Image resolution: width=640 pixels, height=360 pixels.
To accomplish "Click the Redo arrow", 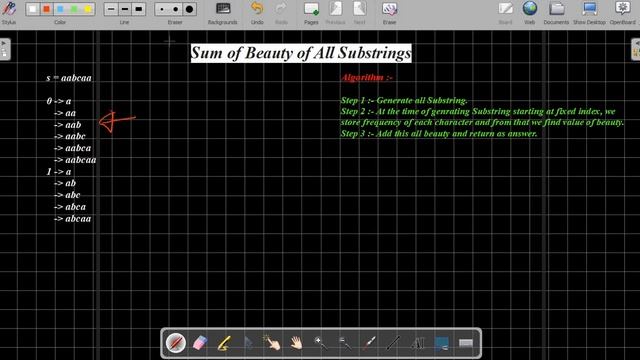I will [281, 12].
